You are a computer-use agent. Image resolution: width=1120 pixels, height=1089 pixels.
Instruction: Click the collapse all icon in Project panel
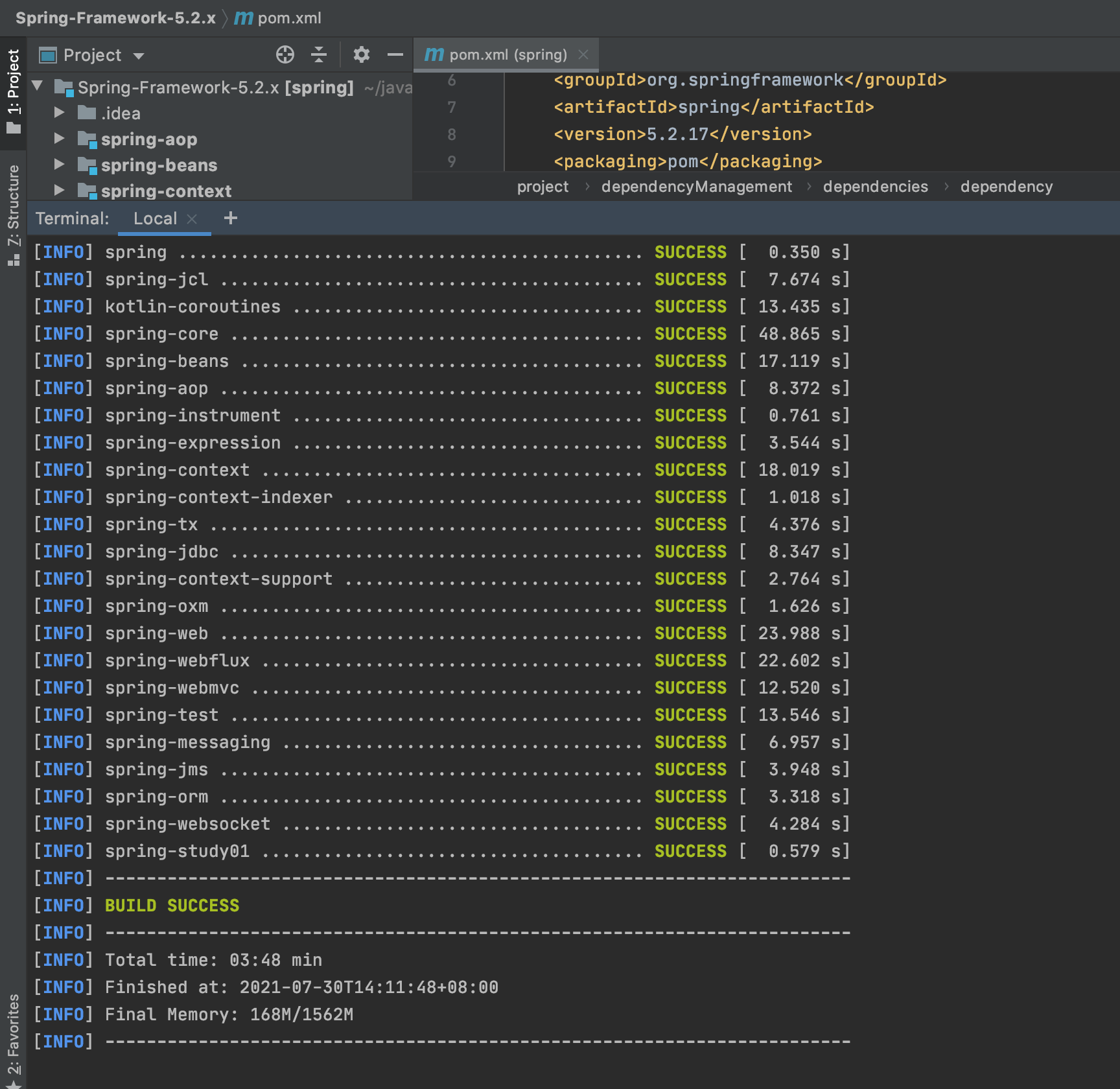(319, 55)
